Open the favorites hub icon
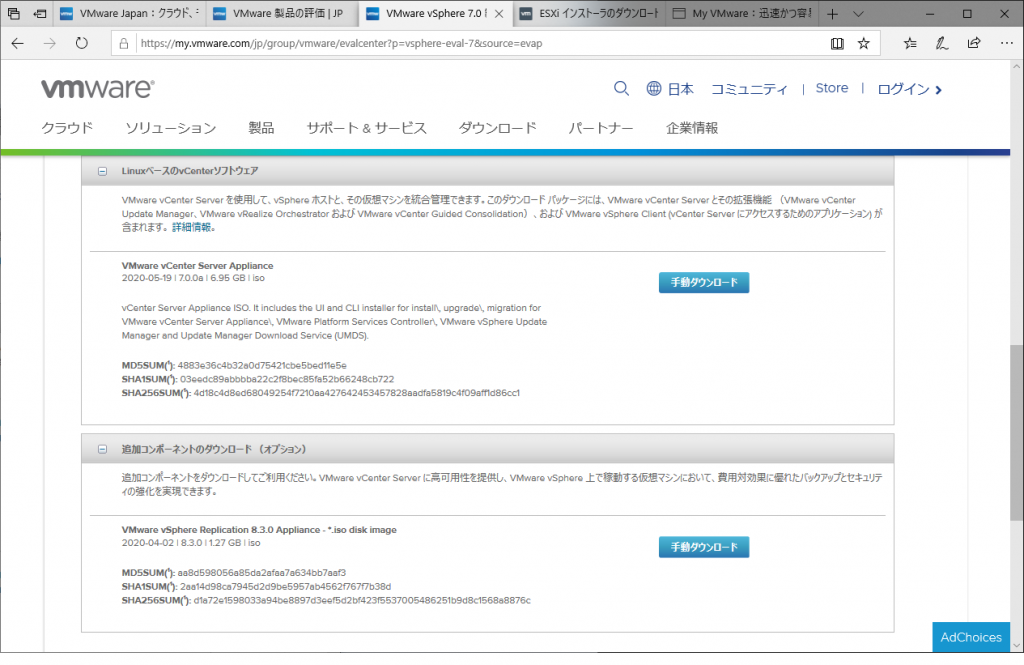1024x665 pixels. (910, 43)
